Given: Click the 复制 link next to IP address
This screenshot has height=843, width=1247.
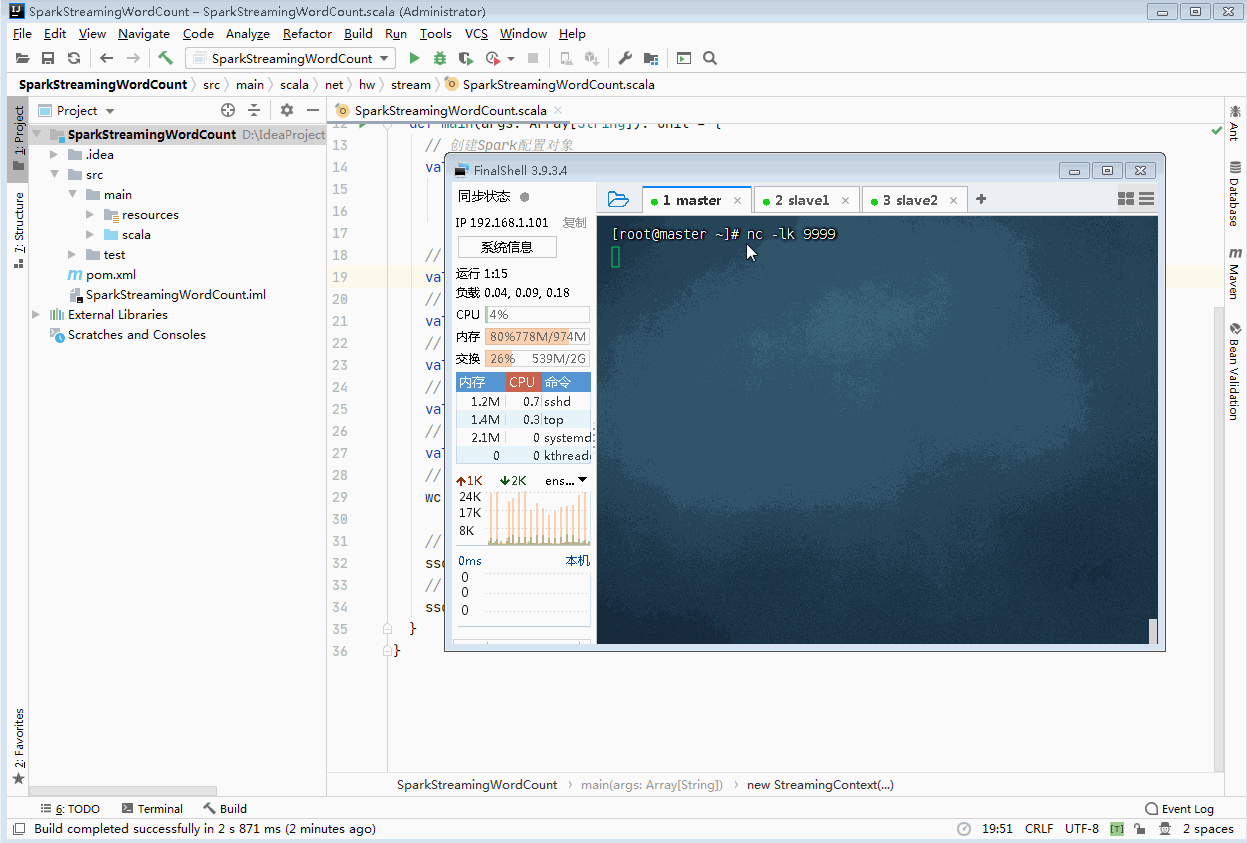Looking at the screenshot, I should coord(575,223).
